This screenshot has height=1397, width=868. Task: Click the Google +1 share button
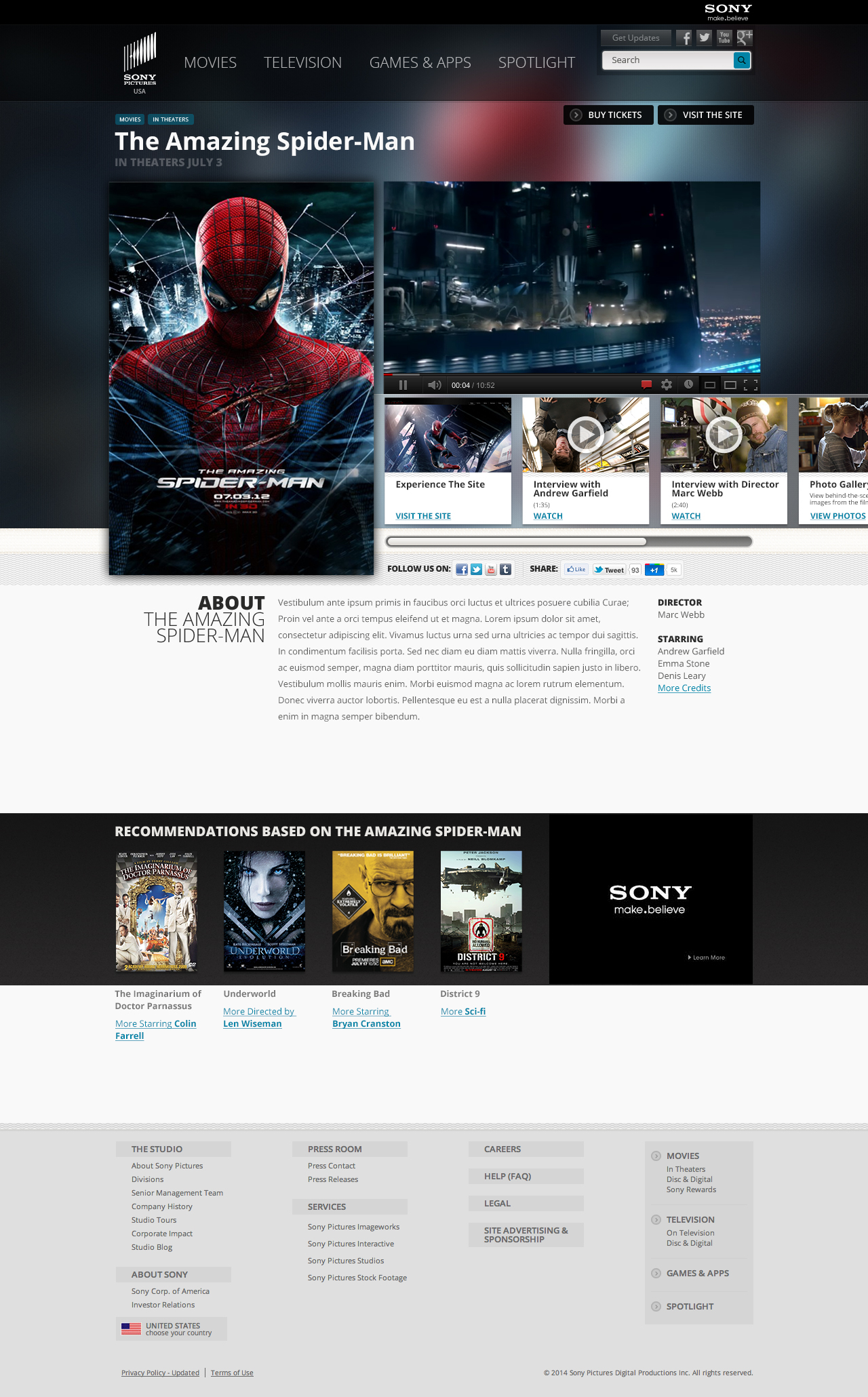pos(654,570)
